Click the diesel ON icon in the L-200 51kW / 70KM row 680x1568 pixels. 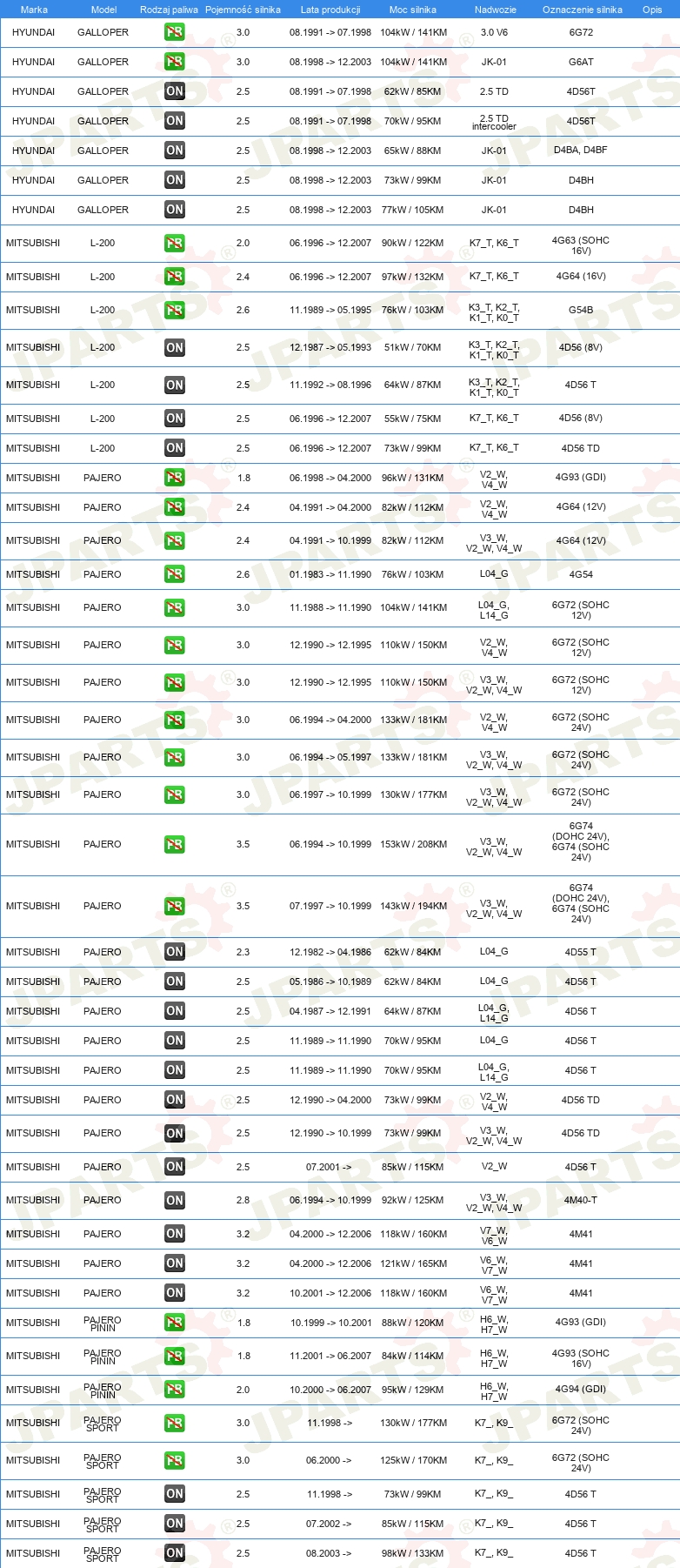point(175,348)
